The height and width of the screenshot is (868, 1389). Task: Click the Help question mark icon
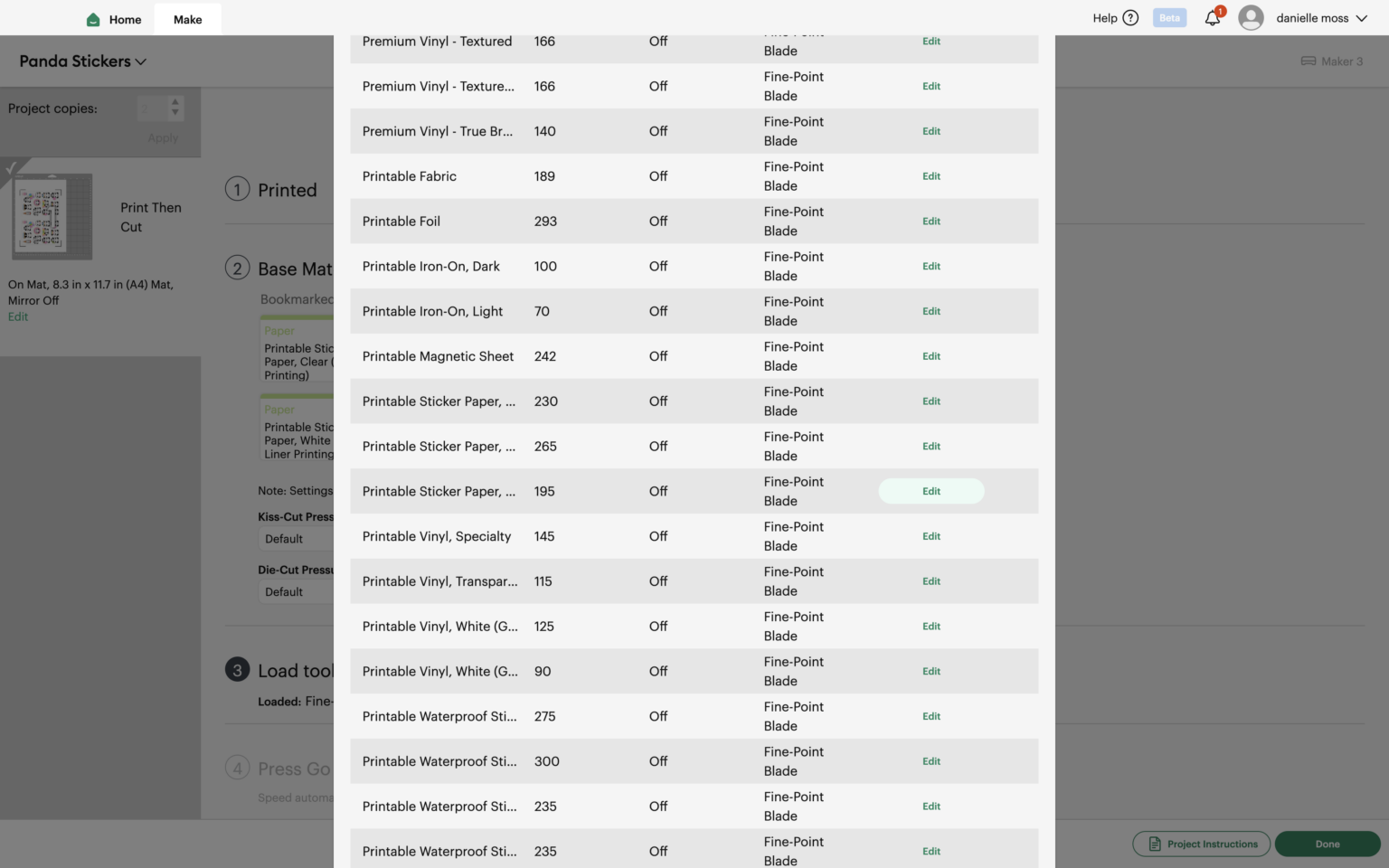(x=1130, y=18)
